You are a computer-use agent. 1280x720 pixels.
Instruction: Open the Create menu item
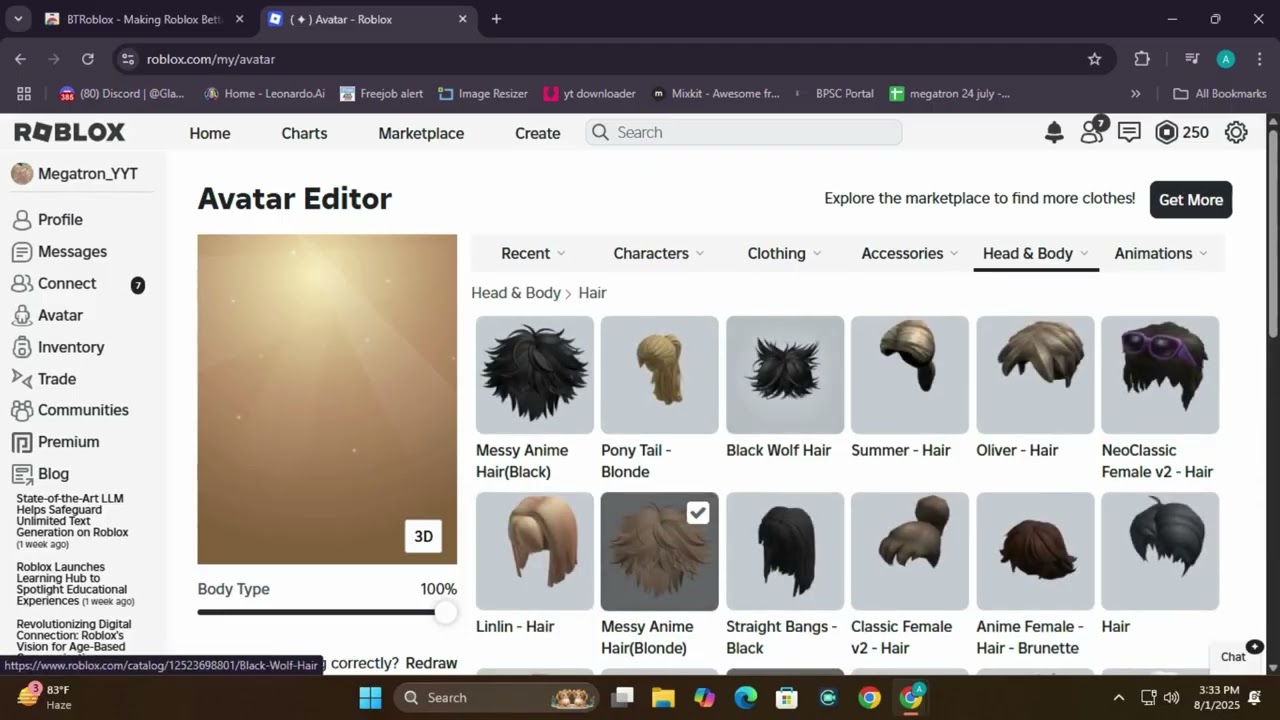click(537, 133)
